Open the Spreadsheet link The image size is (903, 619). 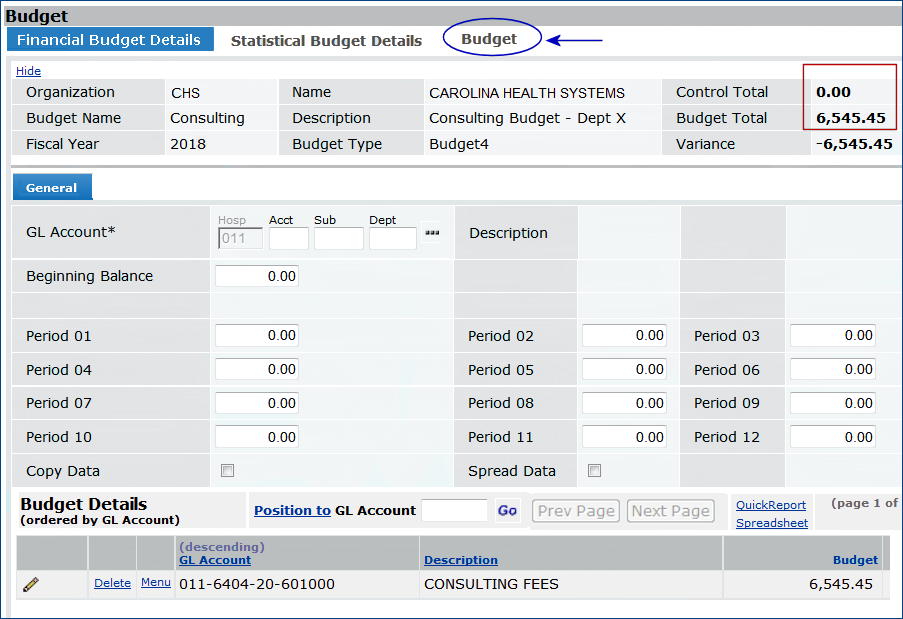pos(771,523)
